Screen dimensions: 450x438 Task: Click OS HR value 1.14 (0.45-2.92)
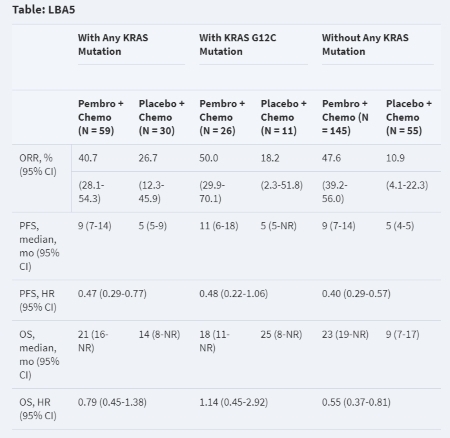pos(234,402)
